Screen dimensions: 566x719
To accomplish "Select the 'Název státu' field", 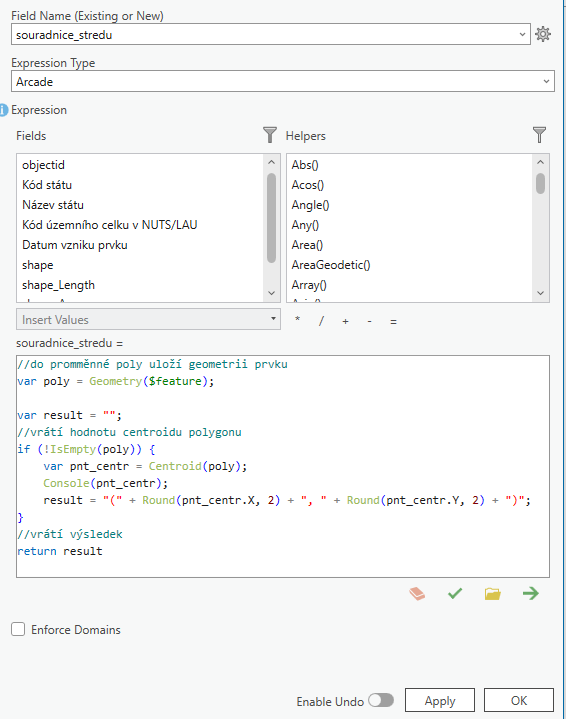I will 53,205.
